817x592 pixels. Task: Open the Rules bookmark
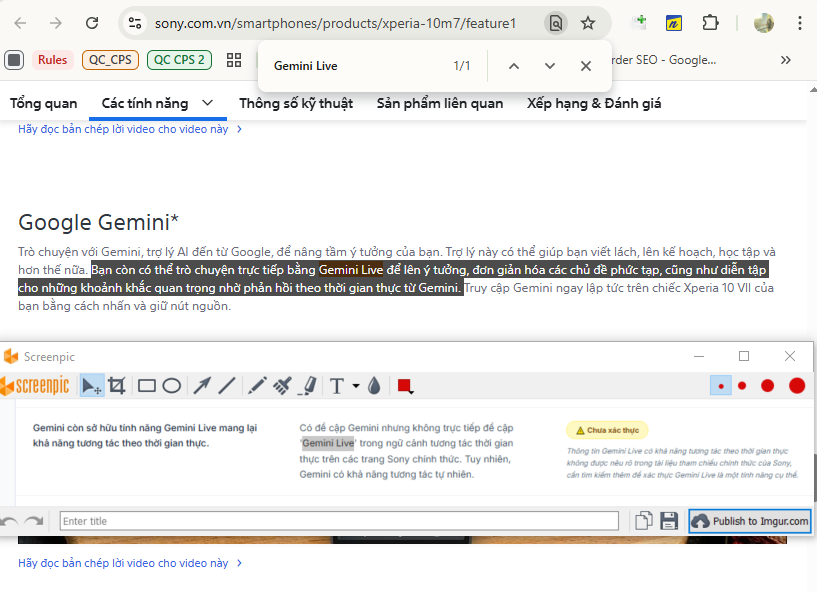pos(53,60)
